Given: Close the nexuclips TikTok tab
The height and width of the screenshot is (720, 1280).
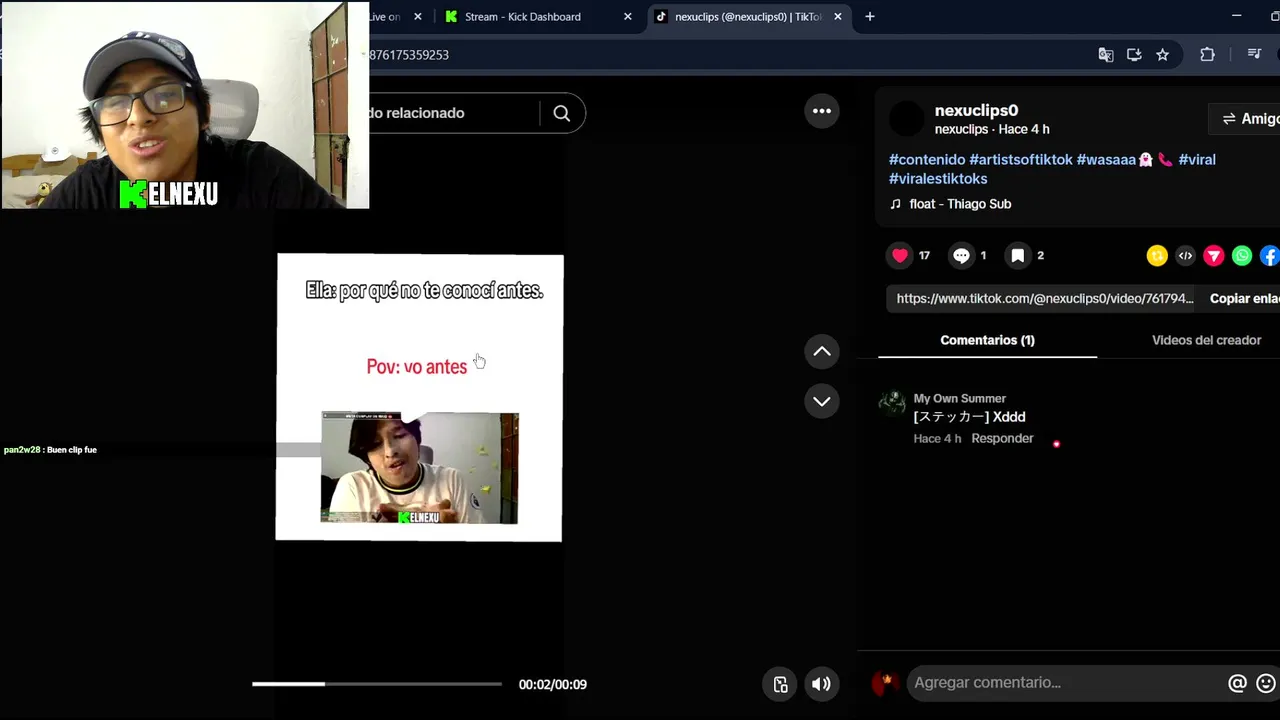Looking at the screenshot, I should pyautogui.click(x=838, y=17).
